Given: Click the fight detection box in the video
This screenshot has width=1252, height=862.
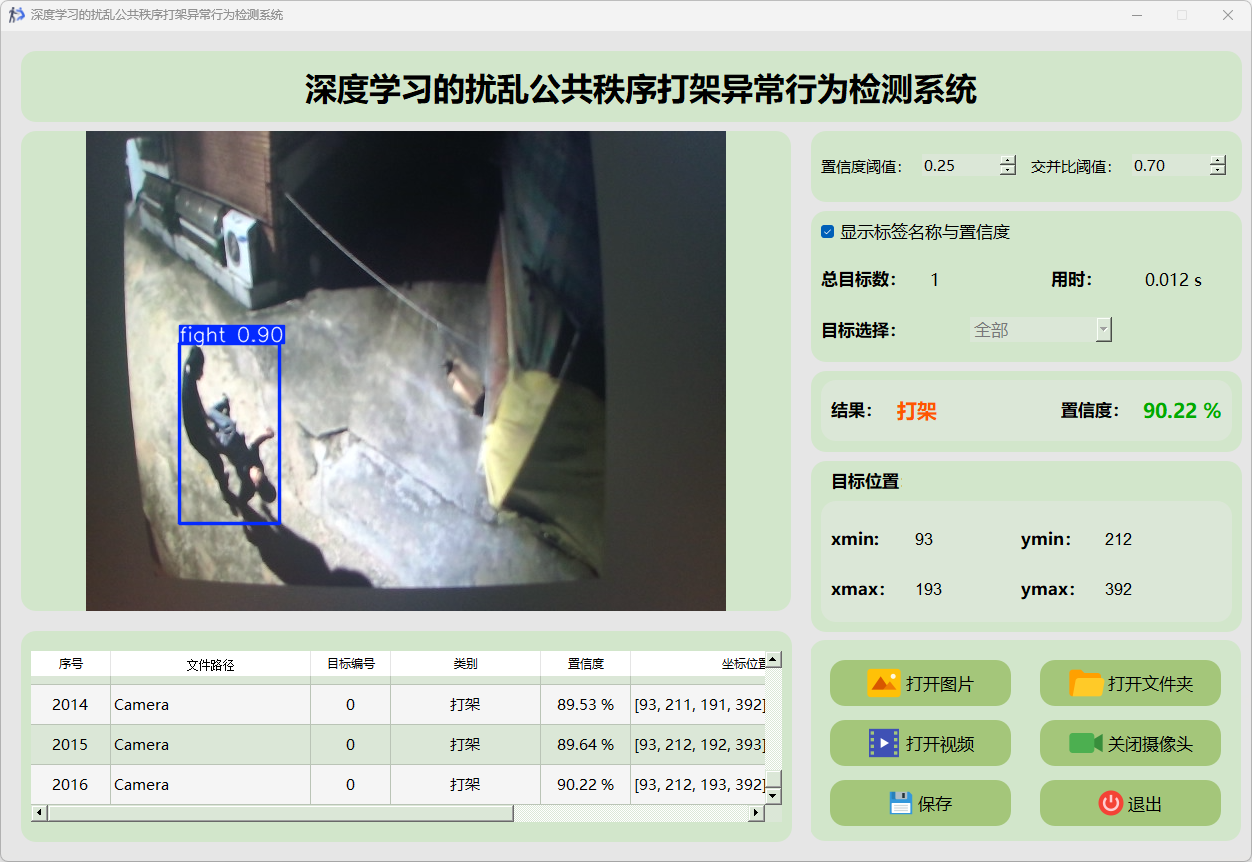Looking at the screenshot, I should 229,430.
